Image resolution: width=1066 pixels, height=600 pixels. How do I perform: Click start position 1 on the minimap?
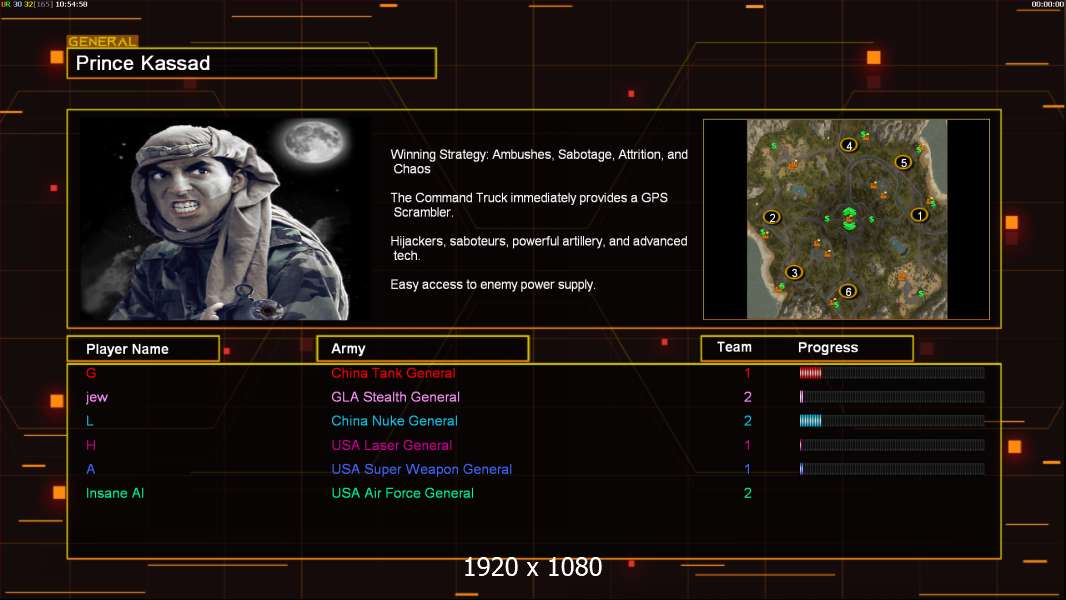[x=919, y=214]
